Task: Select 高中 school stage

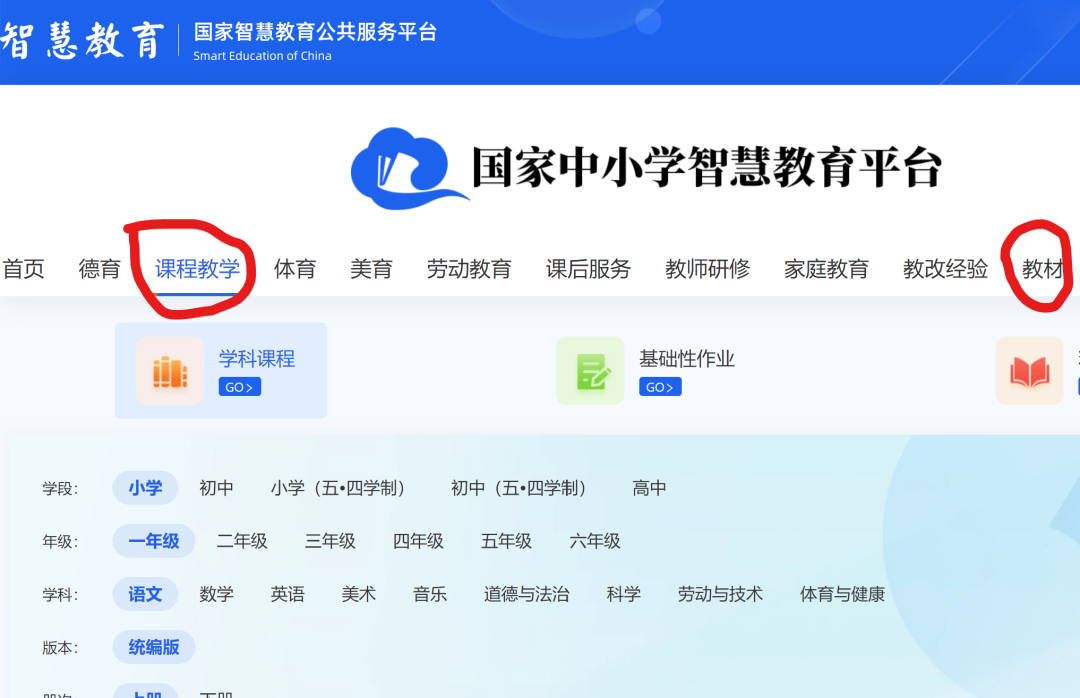Action: click(x=650, y=489)
